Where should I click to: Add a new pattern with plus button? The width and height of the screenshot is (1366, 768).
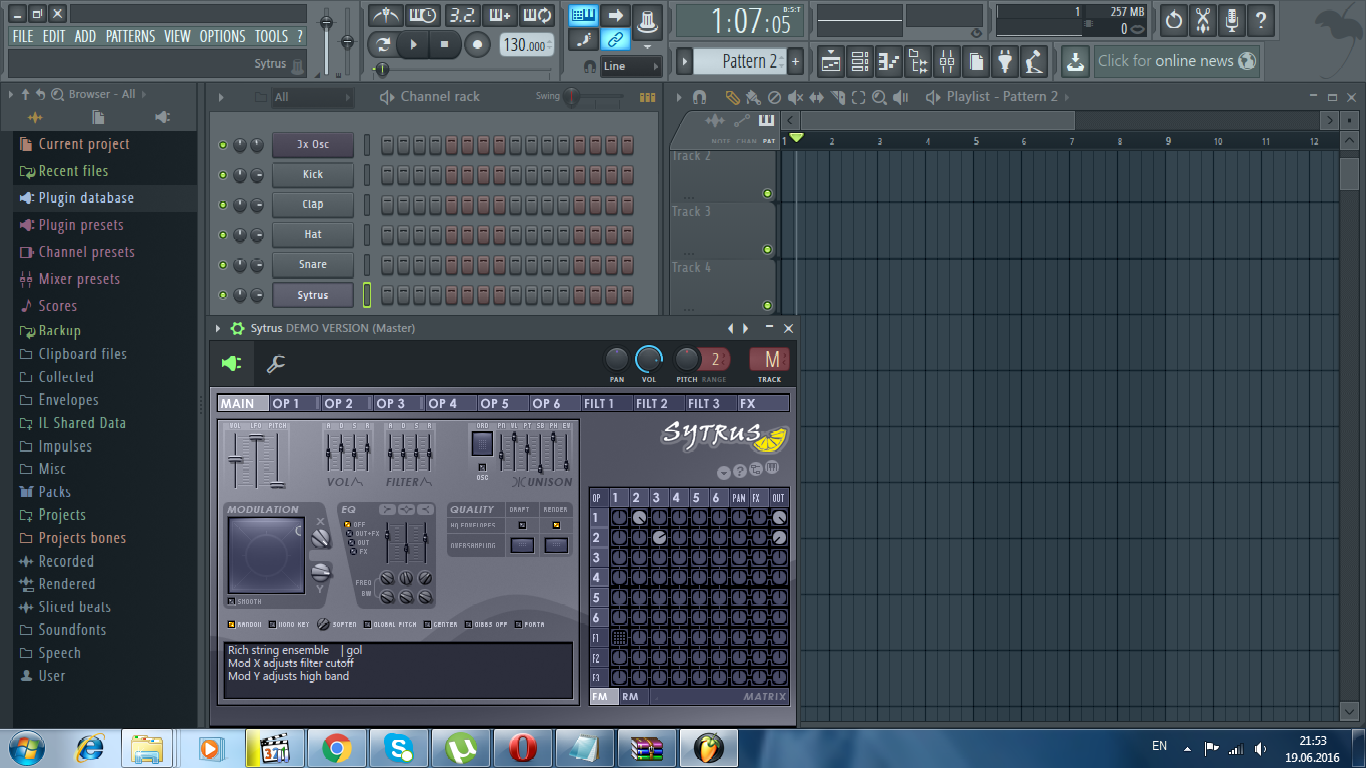[x=796, y=61]
